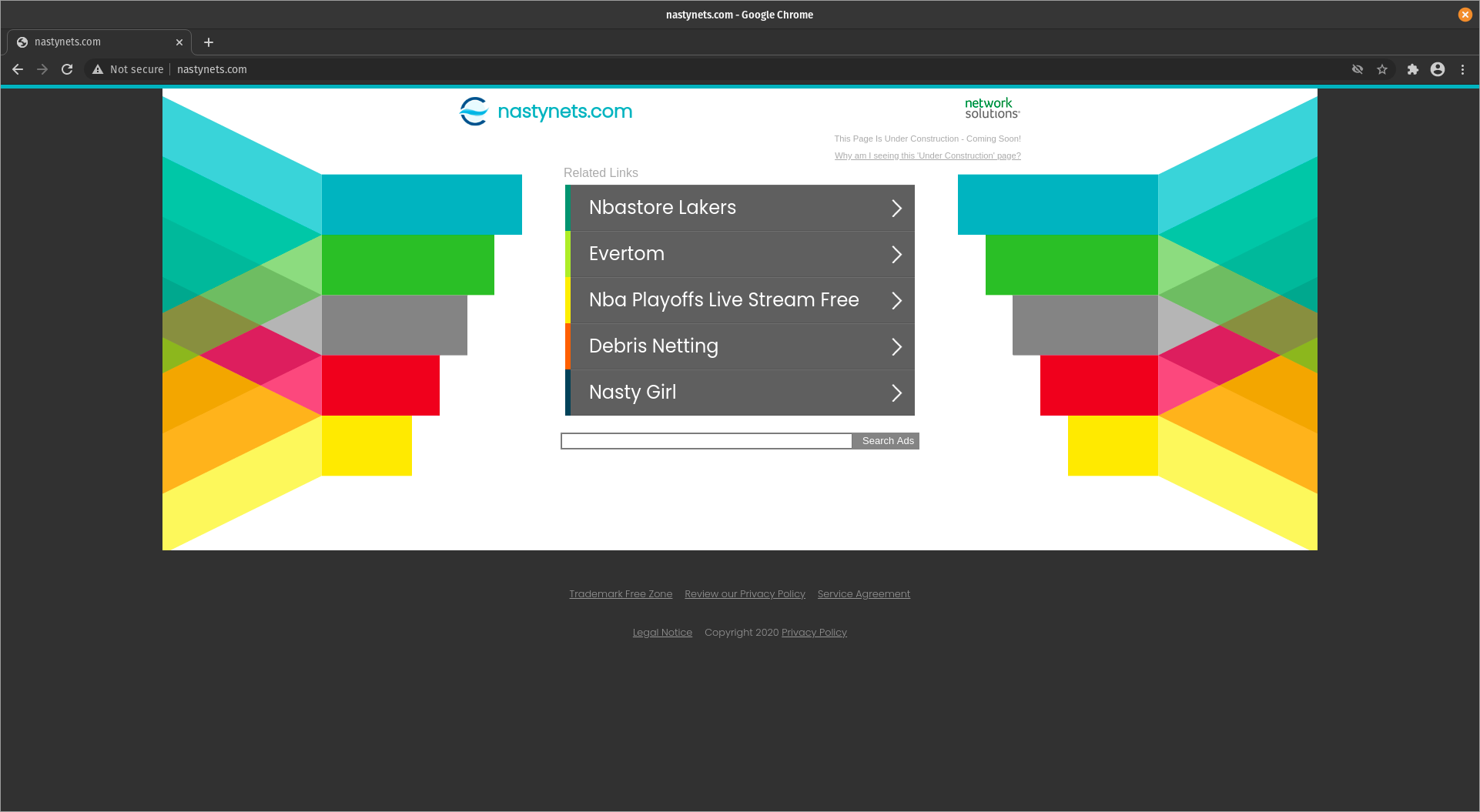The image size is (1480, 812).
Task: Open the Privacy Policy link after Copyright 2020
Action: tap(814, 633)
